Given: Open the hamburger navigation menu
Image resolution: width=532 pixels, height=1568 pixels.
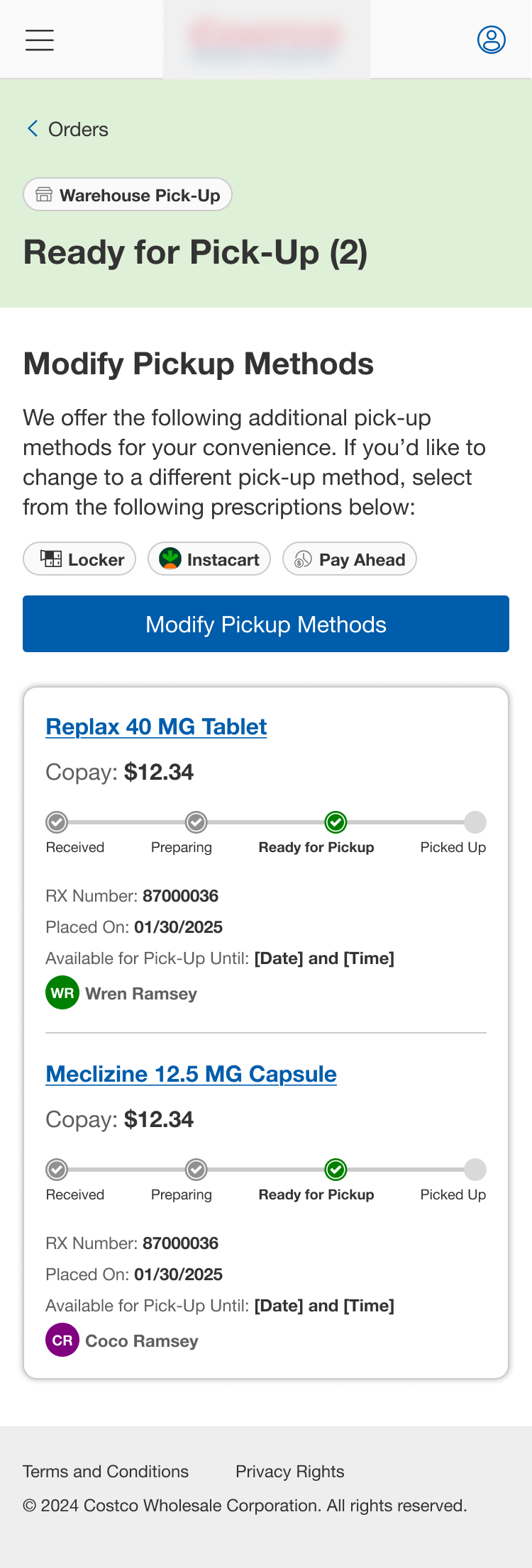Looking at the screenshot, I should tap(39, 40).
